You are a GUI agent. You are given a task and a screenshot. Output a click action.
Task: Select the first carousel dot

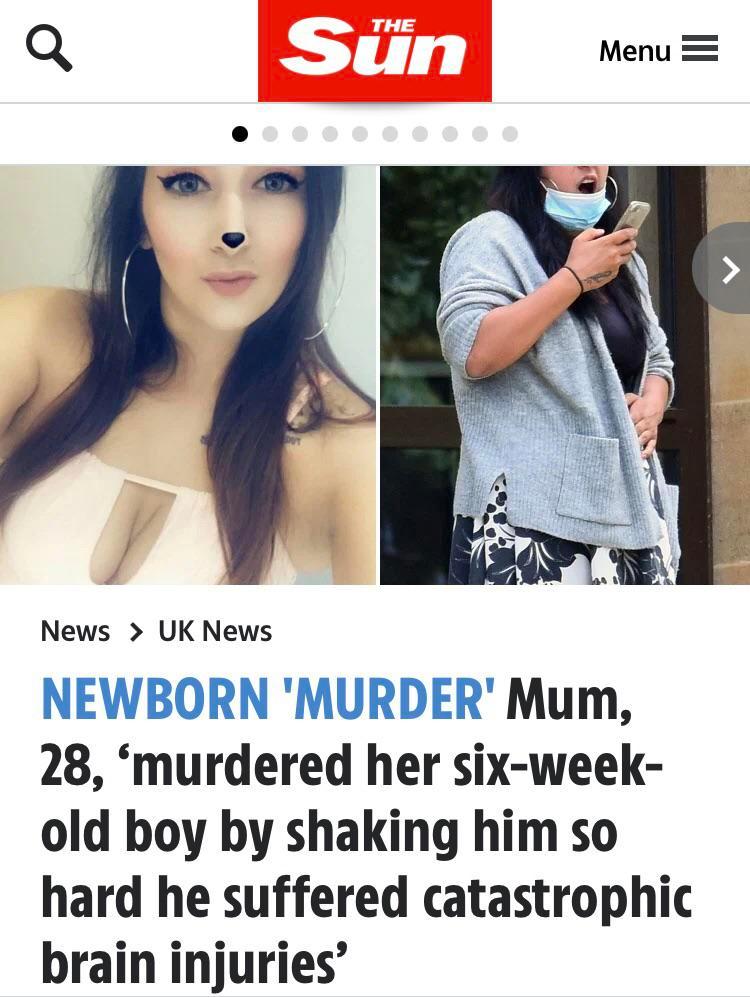pos(240,134)
